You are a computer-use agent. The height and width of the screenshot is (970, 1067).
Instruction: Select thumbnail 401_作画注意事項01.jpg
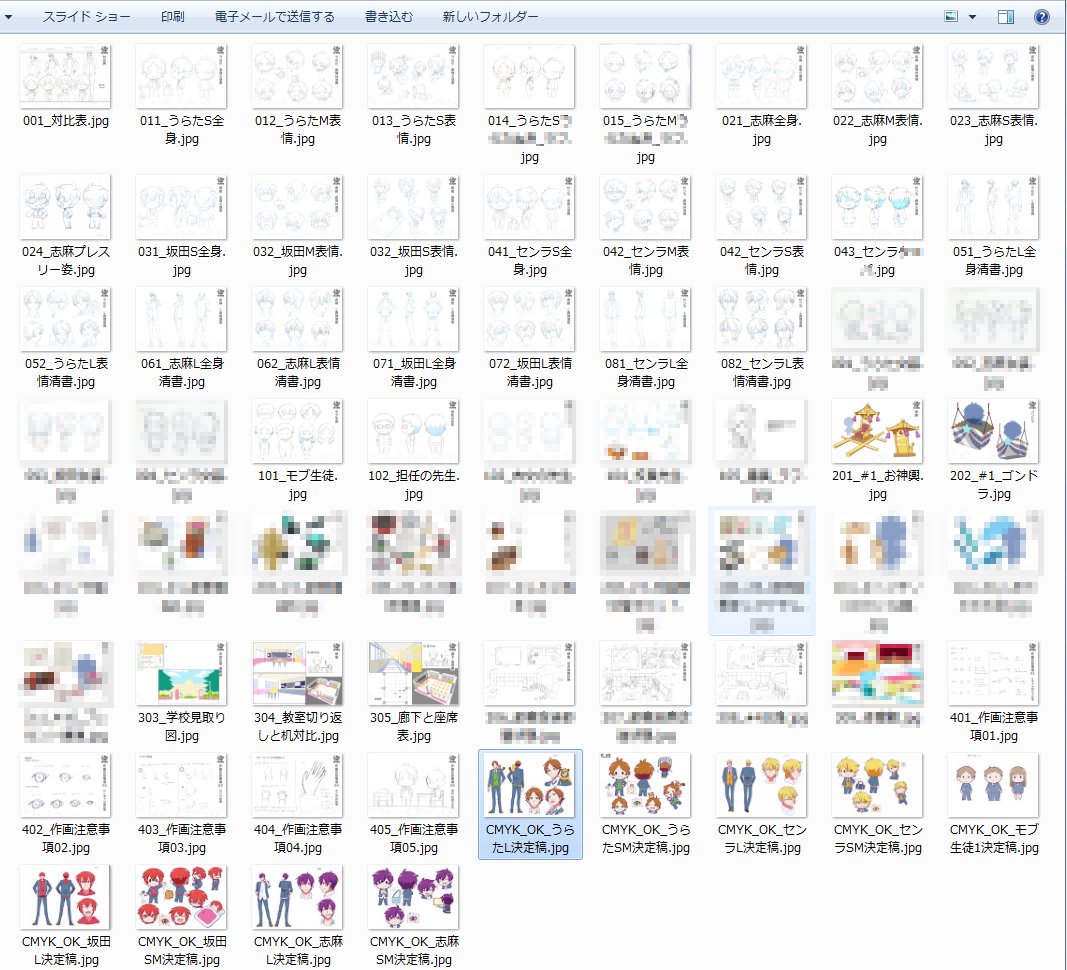point(994,674)
